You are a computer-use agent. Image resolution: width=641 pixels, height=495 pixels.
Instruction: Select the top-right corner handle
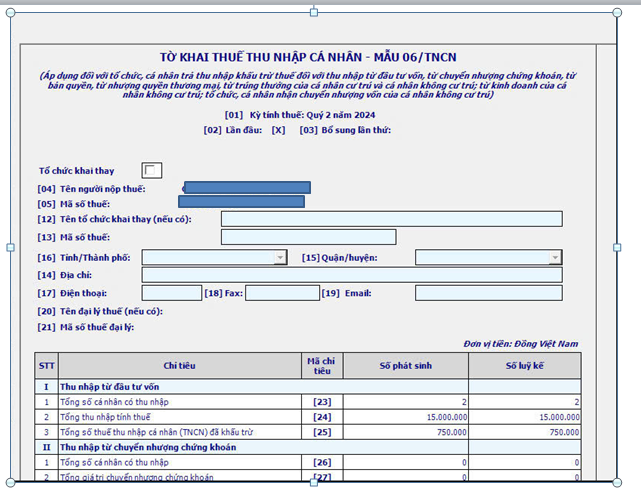click(x=615, y=12)
